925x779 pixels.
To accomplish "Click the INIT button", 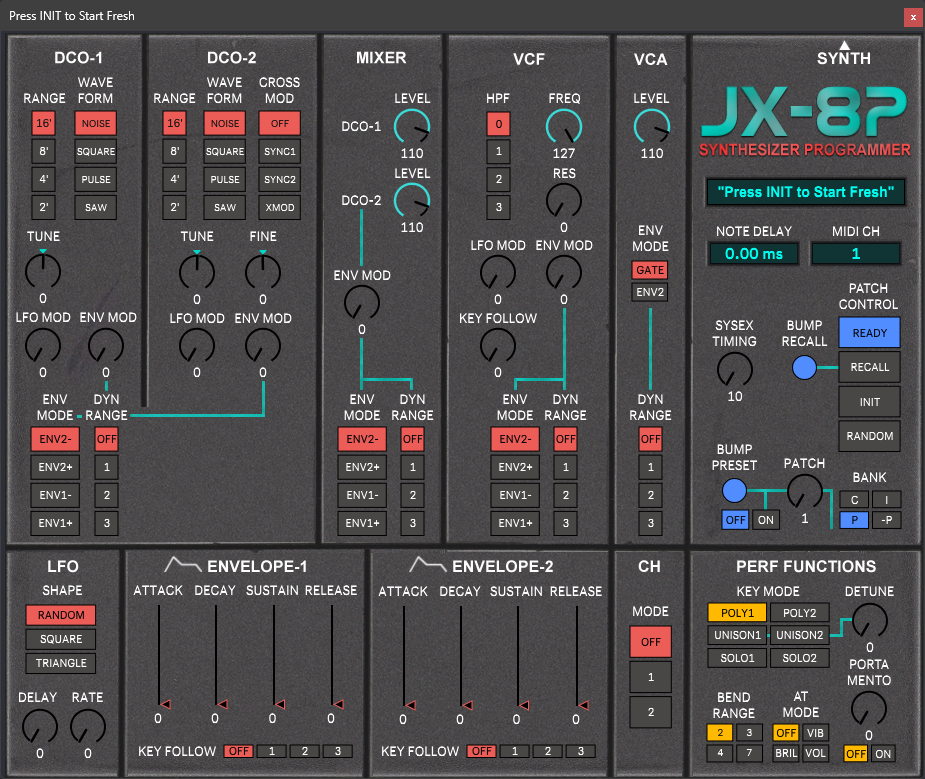I will coord(870,402).
